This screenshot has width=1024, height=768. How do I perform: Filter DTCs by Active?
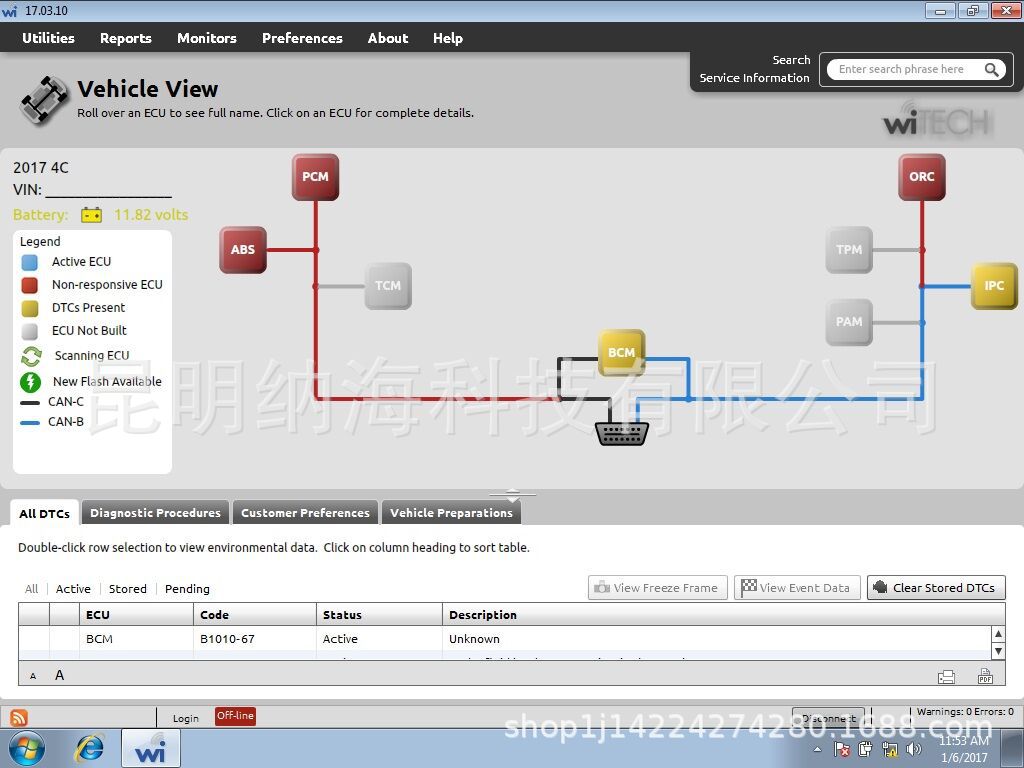pos(73,588)
